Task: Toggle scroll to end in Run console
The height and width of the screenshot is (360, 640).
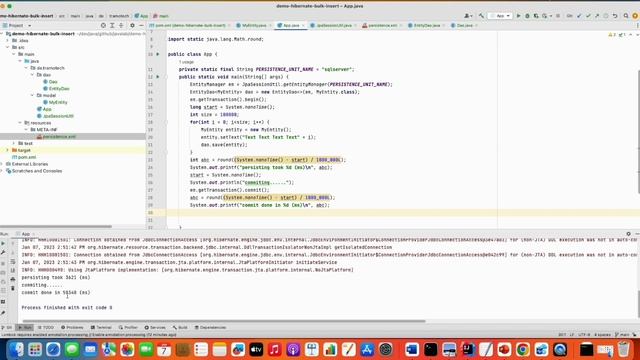Action: (13, 270)
